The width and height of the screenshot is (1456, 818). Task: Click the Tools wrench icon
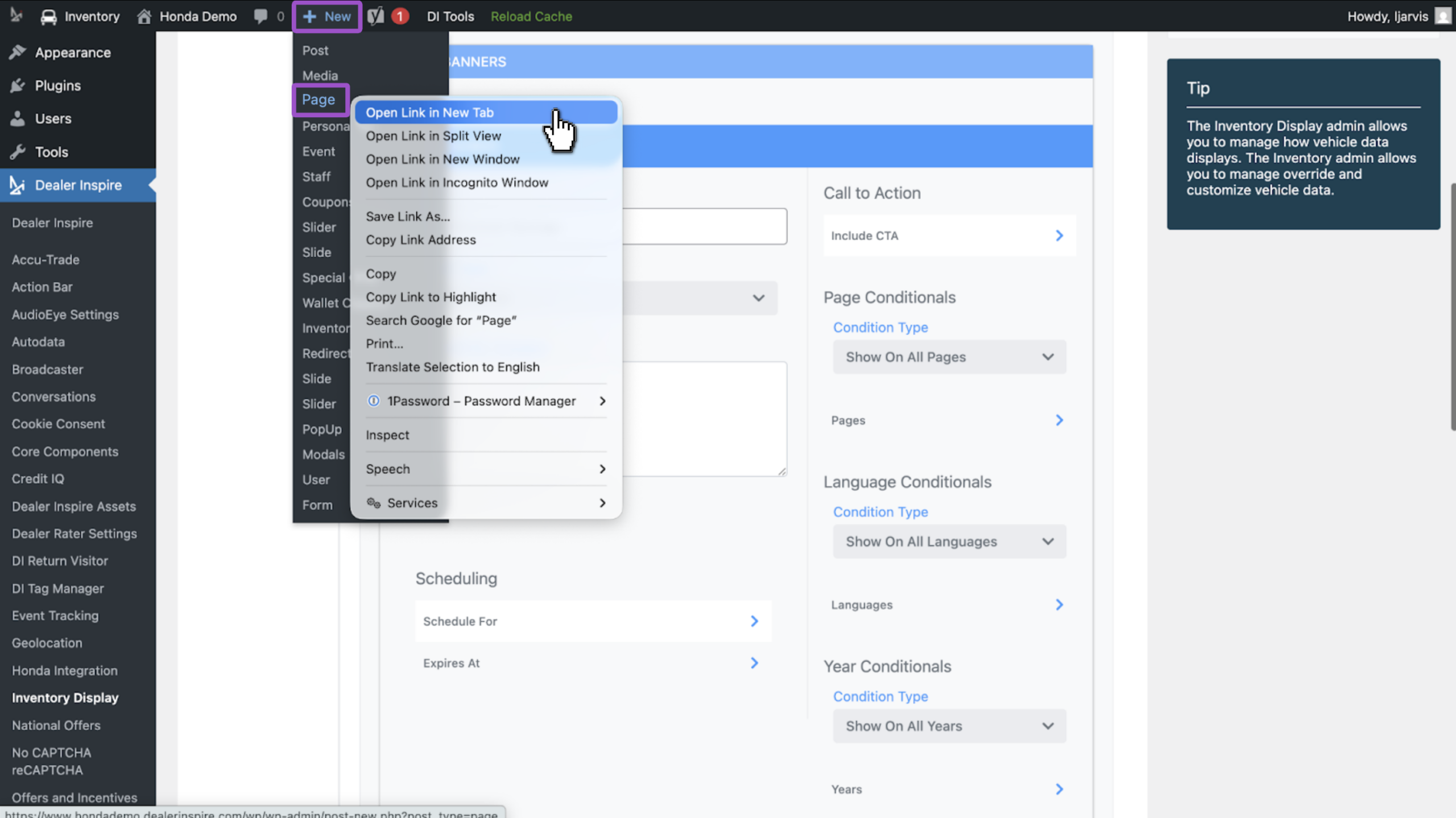pyautogui.click(x=18, y=152)
